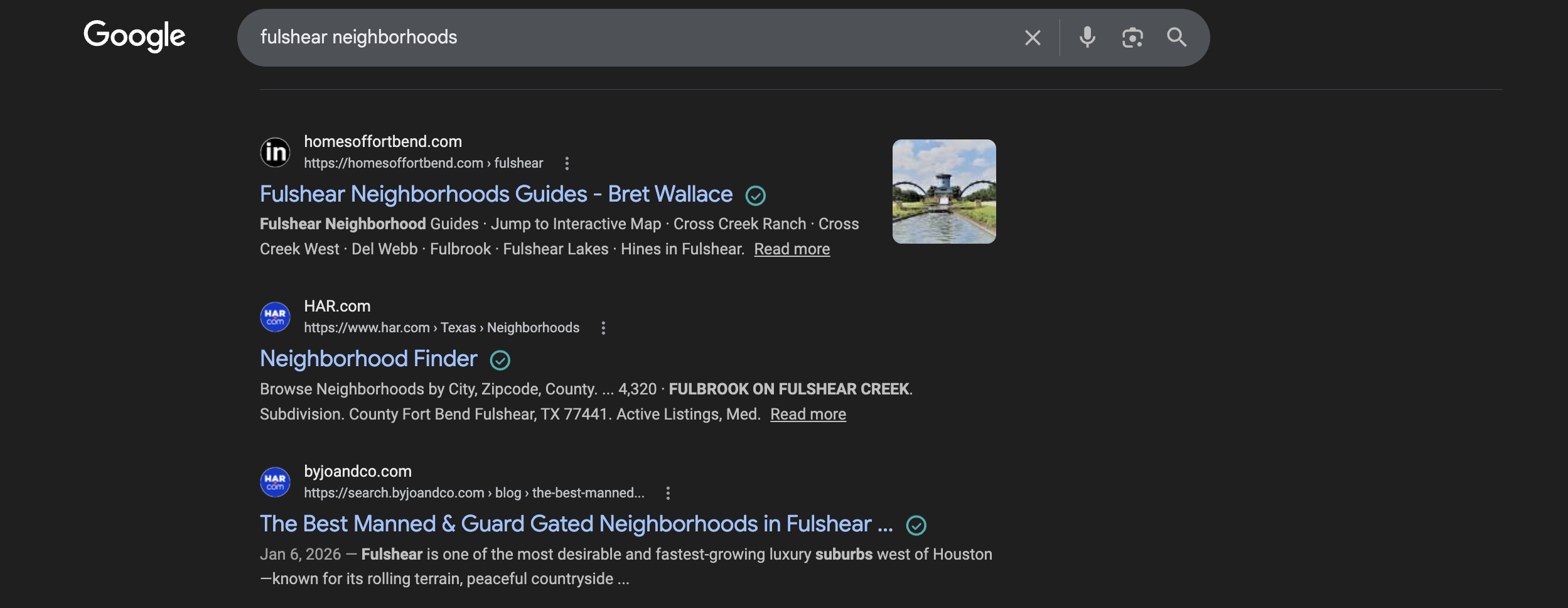Click verified checkmark beside Bret Wallace title
Viewport: 1568px width, 608px height.
coord(755,196)
